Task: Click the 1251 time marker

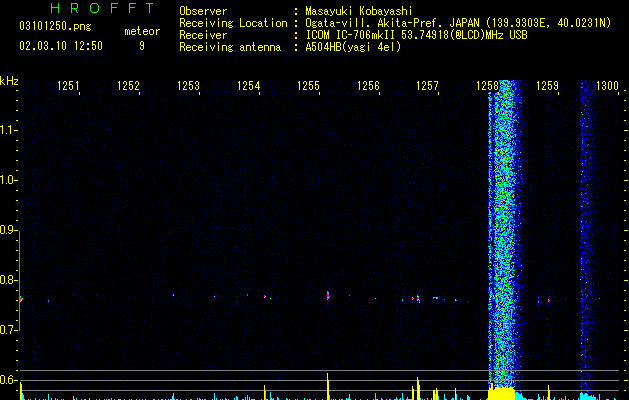Action: [68, 86]
